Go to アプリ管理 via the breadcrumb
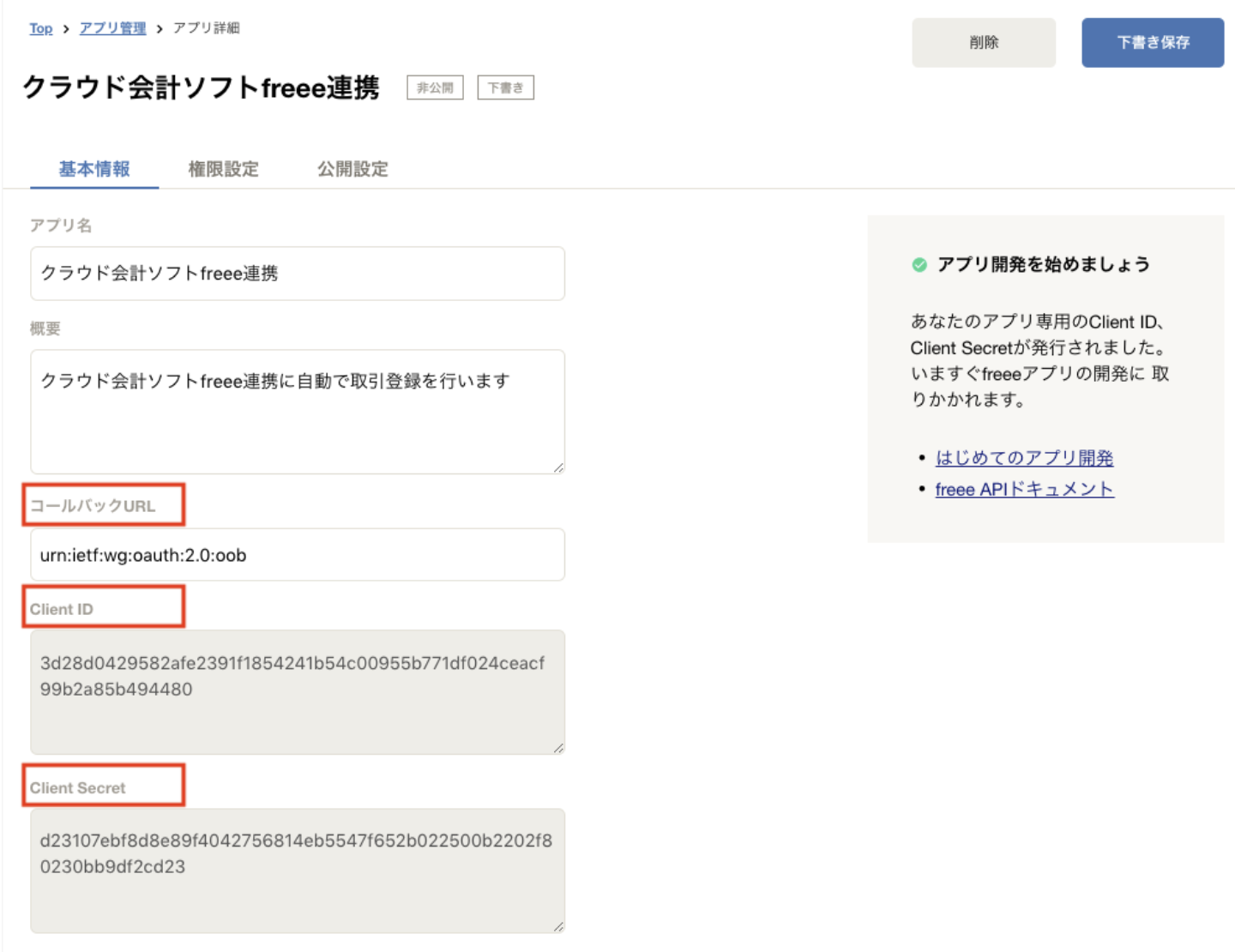This screenshot has height=952, width=1235. pos(112,28)
